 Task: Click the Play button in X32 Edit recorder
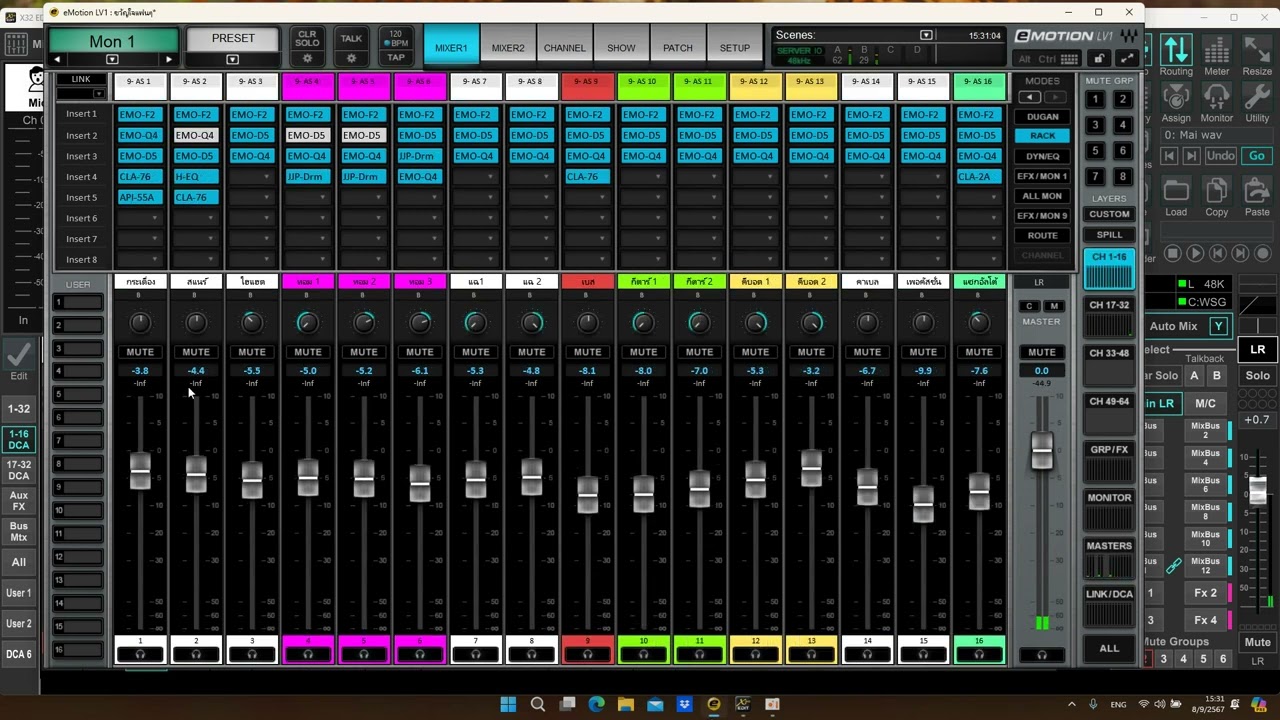[1195, 254]
